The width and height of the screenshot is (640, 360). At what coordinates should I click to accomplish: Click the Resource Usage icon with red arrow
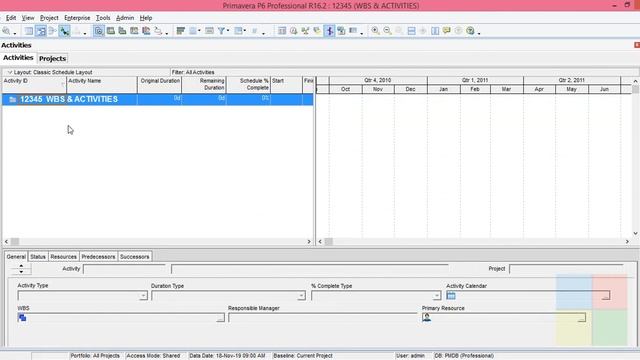pos(158,31)
